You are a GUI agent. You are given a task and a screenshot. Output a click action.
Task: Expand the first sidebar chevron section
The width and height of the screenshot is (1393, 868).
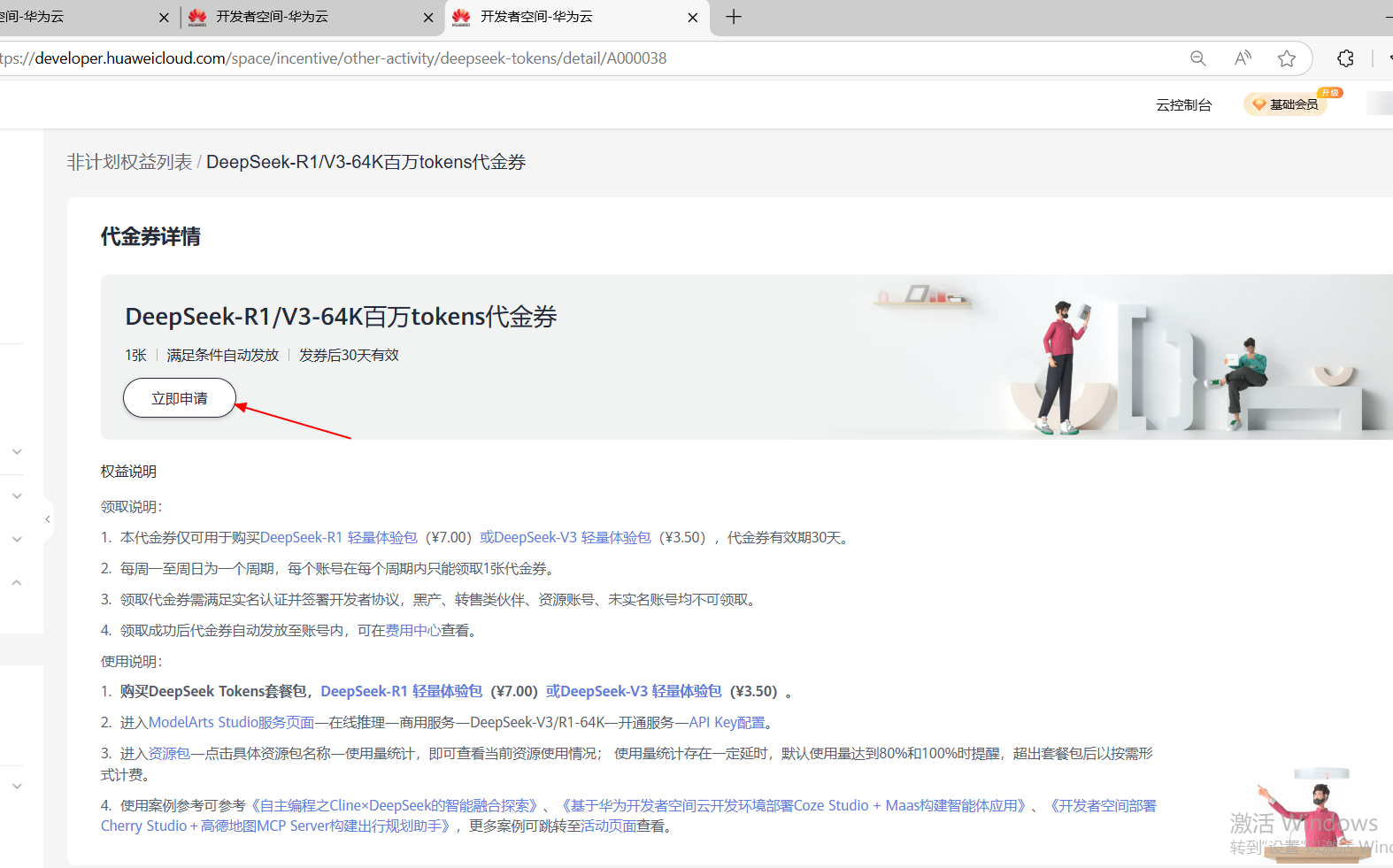click(17, 451)
